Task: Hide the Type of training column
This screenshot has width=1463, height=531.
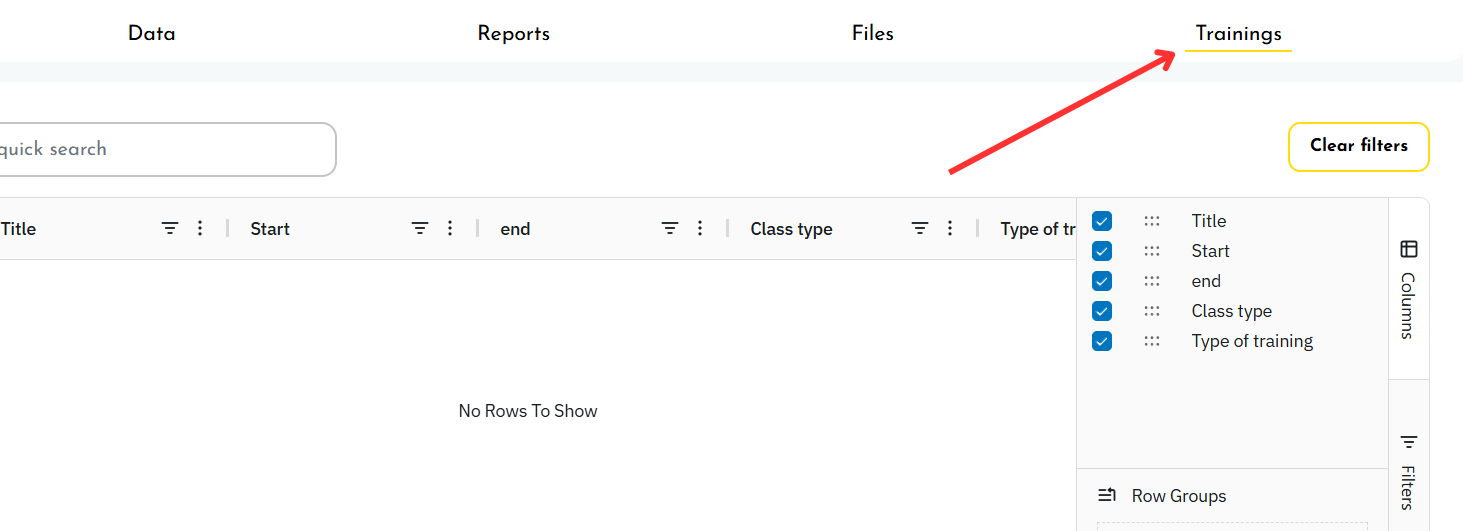Action: point(1102,341)
